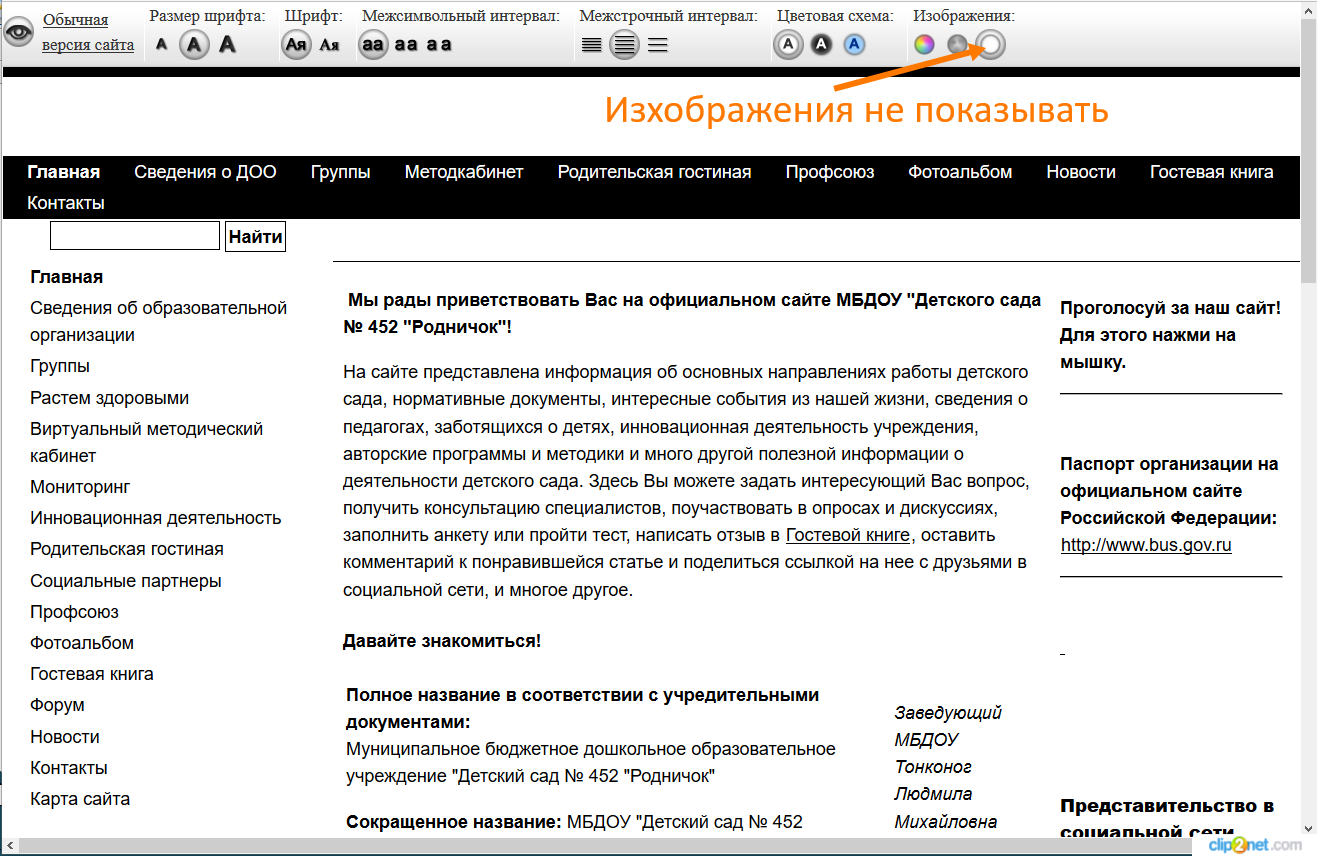1317x856 pixels.
Task: Open 'Сведения о ДОО' top menu item
Action: tap(205, 172)
